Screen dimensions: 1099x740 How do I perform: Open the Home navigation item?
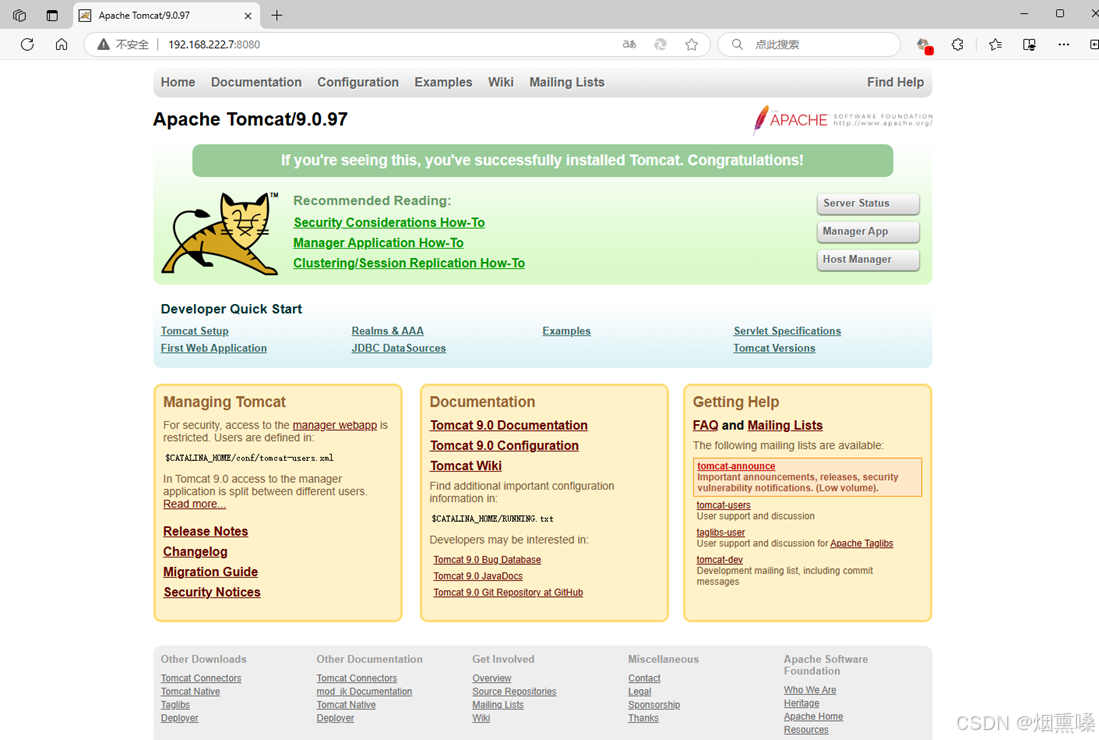pos(178,82)
